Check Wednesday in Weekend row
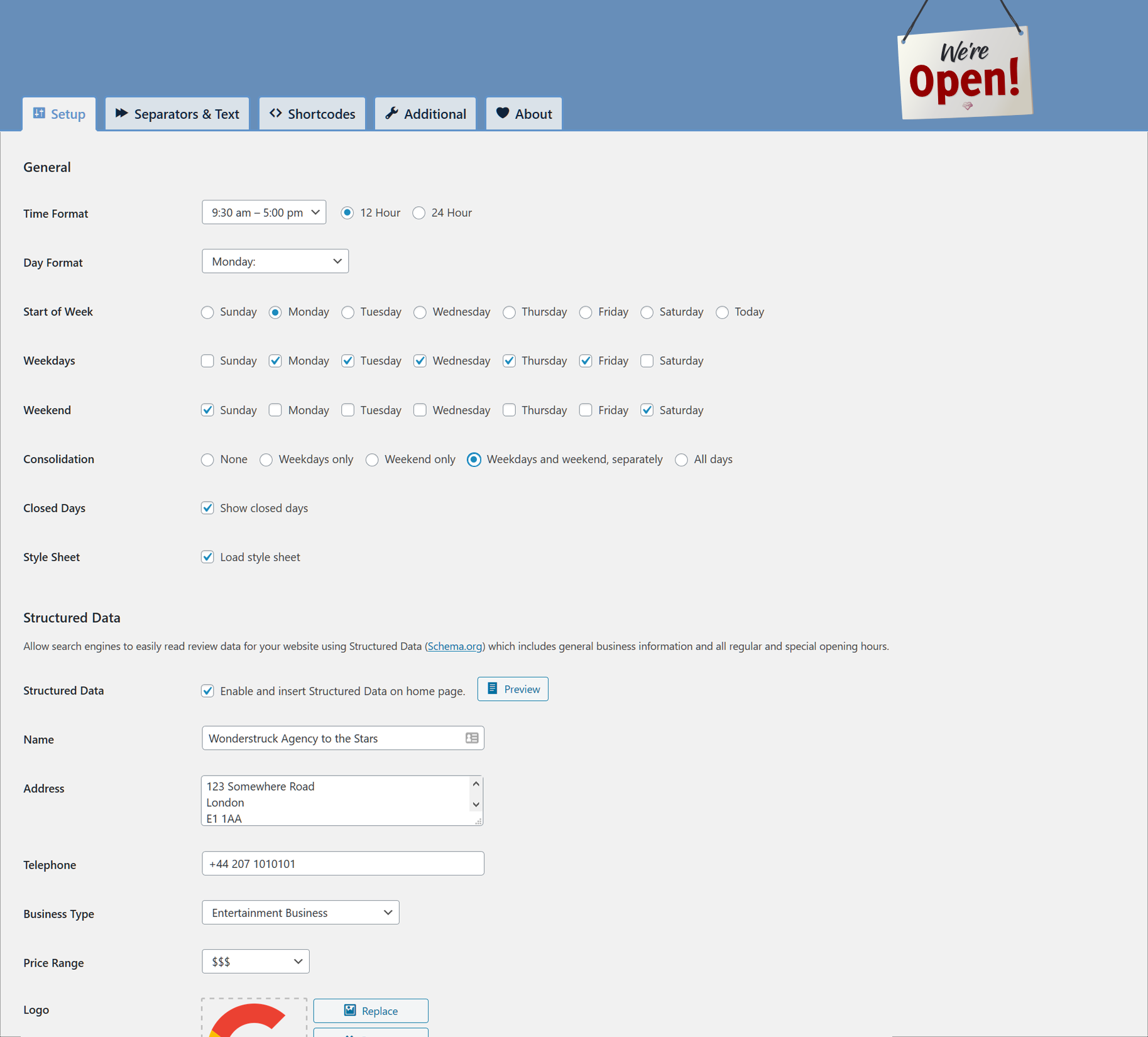The height and width of the screenshot is (1037, 1148). [x=420, y=410]
